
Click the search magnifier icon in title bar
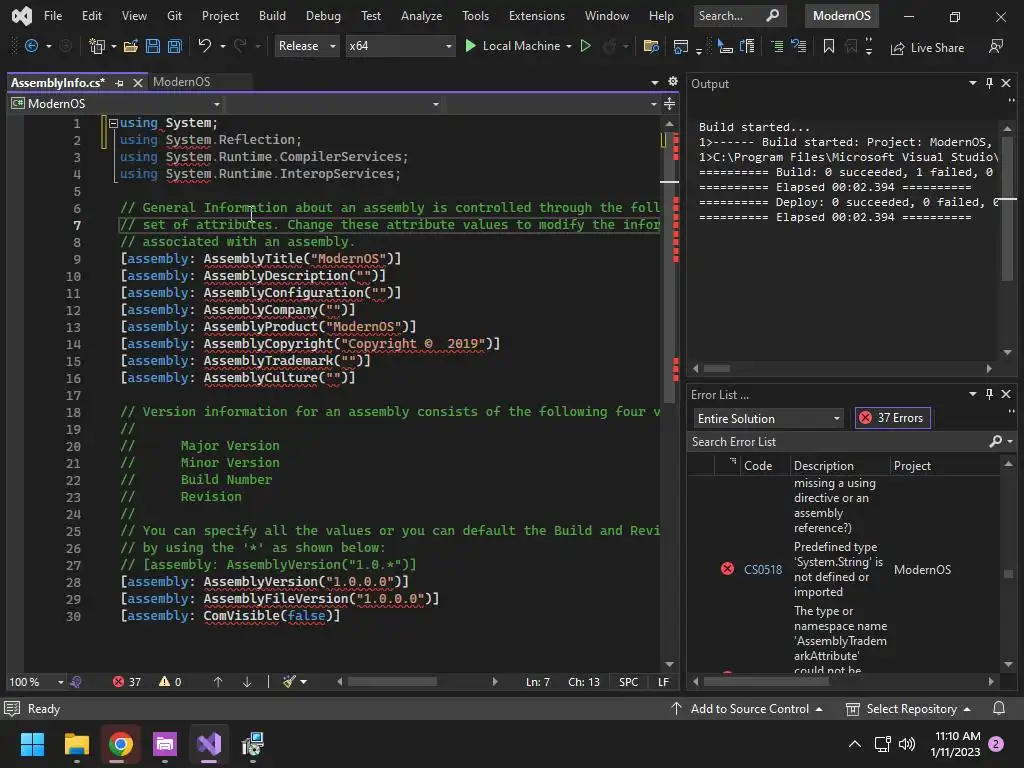coord(773,15)
